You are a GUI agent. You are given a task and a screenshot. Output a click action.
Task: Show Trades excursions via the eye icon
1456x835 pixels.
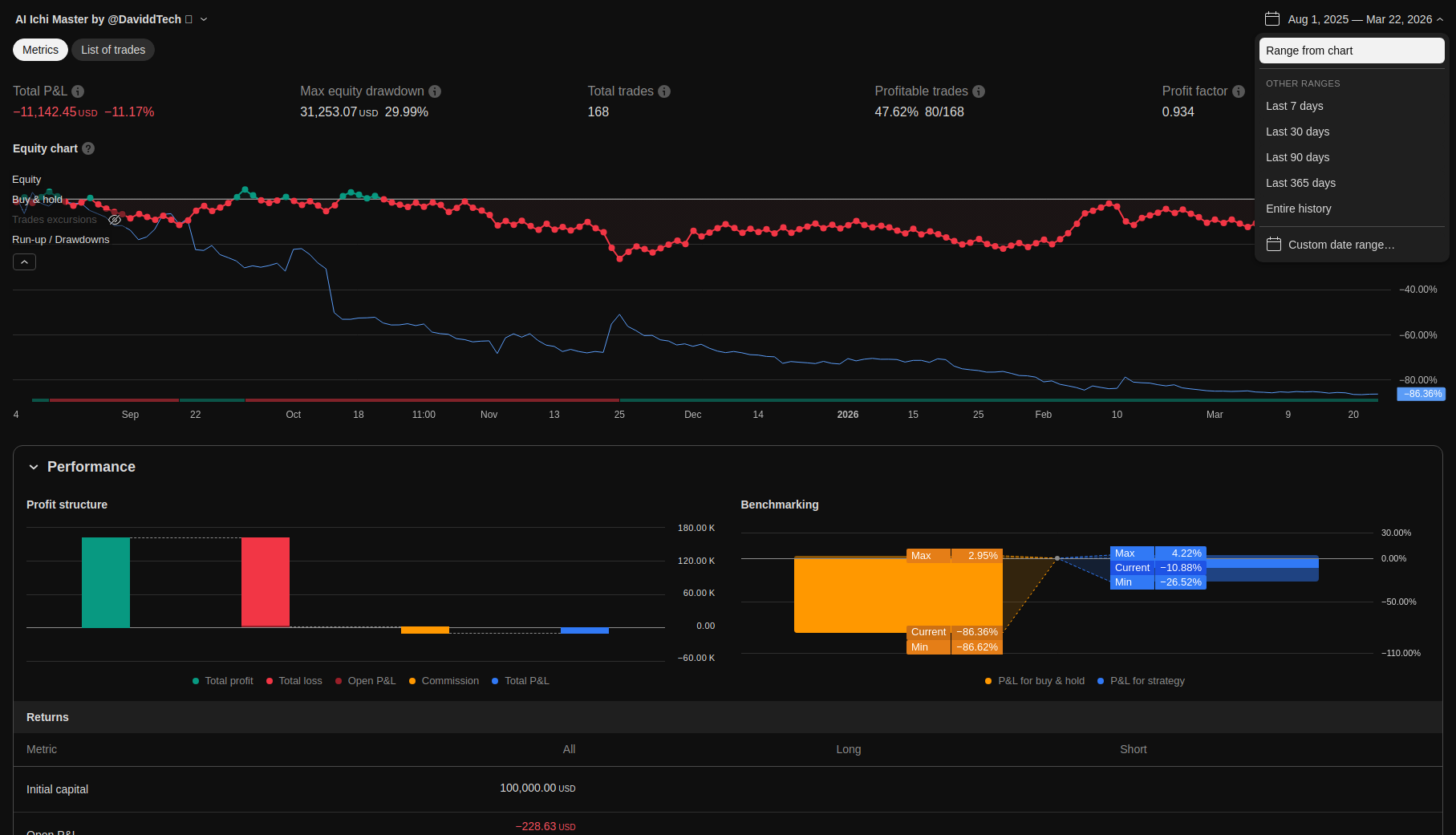point(115,220)
